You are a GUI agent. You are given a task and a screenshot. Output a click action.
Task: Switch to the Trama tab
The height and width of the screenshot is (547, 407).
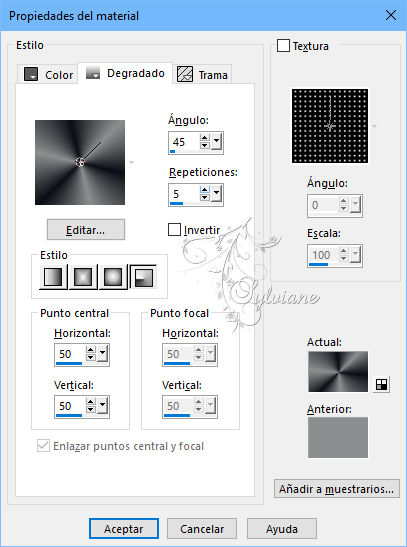coord(202,74)
